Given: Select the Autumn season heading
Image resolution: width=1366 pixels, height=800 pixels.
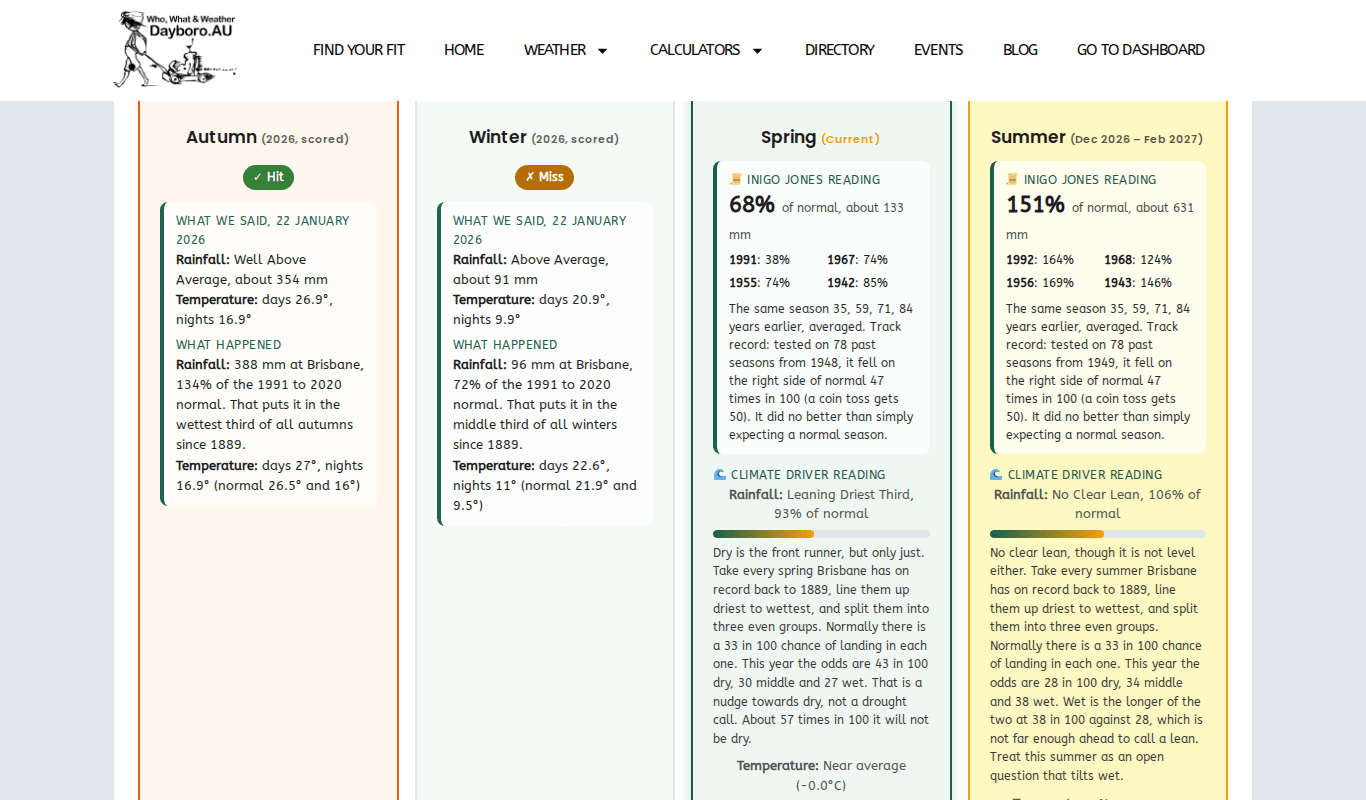Looking at the screenshot, I should pos(267,138).
